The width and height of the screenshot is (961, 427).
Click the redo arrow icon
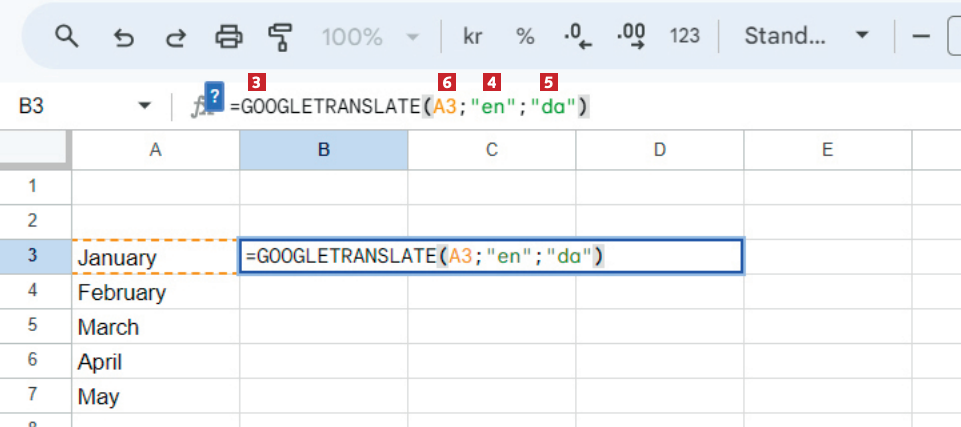pyautogui.click(x=176, y=37)
